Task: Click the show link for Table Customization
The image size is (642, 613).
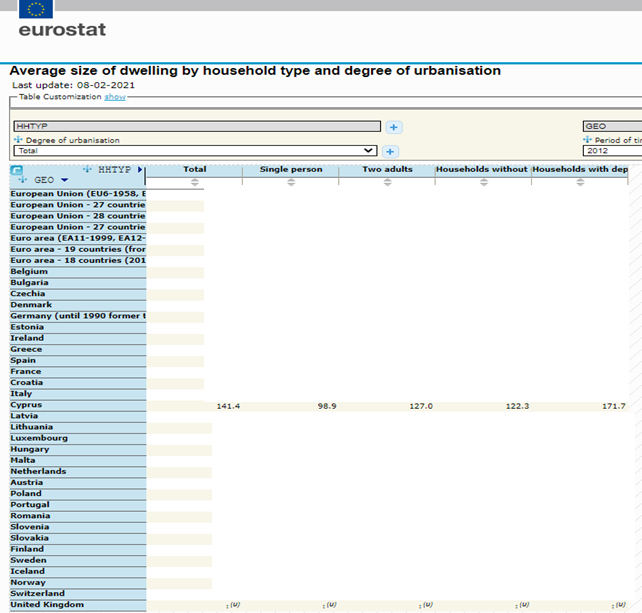Action: [115, 97]
